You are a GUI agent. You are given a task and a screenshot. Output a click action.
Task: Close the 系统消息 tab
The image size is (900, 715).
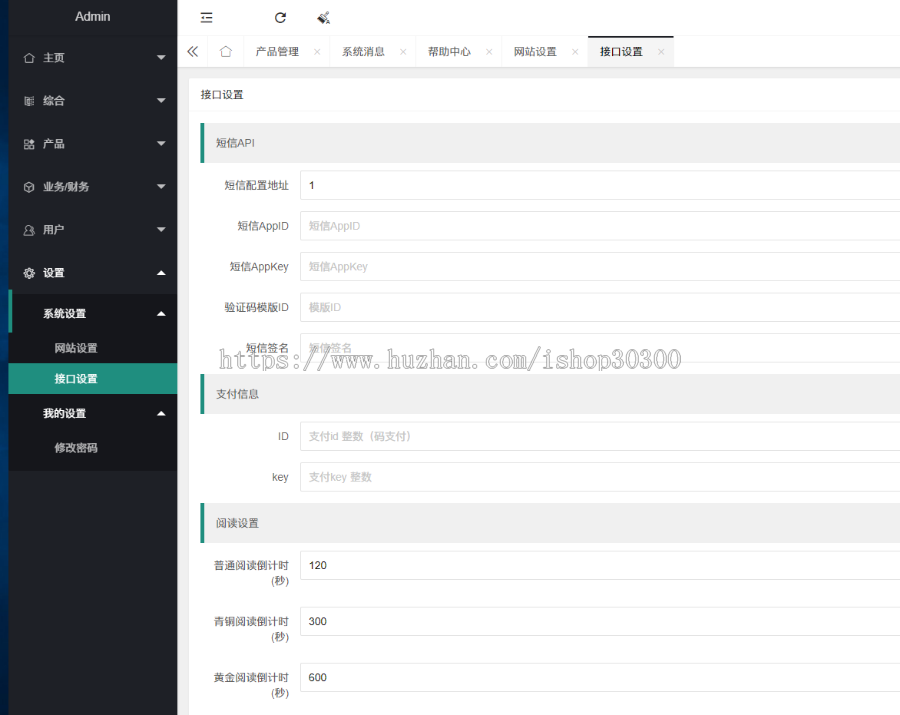point(403,52)
